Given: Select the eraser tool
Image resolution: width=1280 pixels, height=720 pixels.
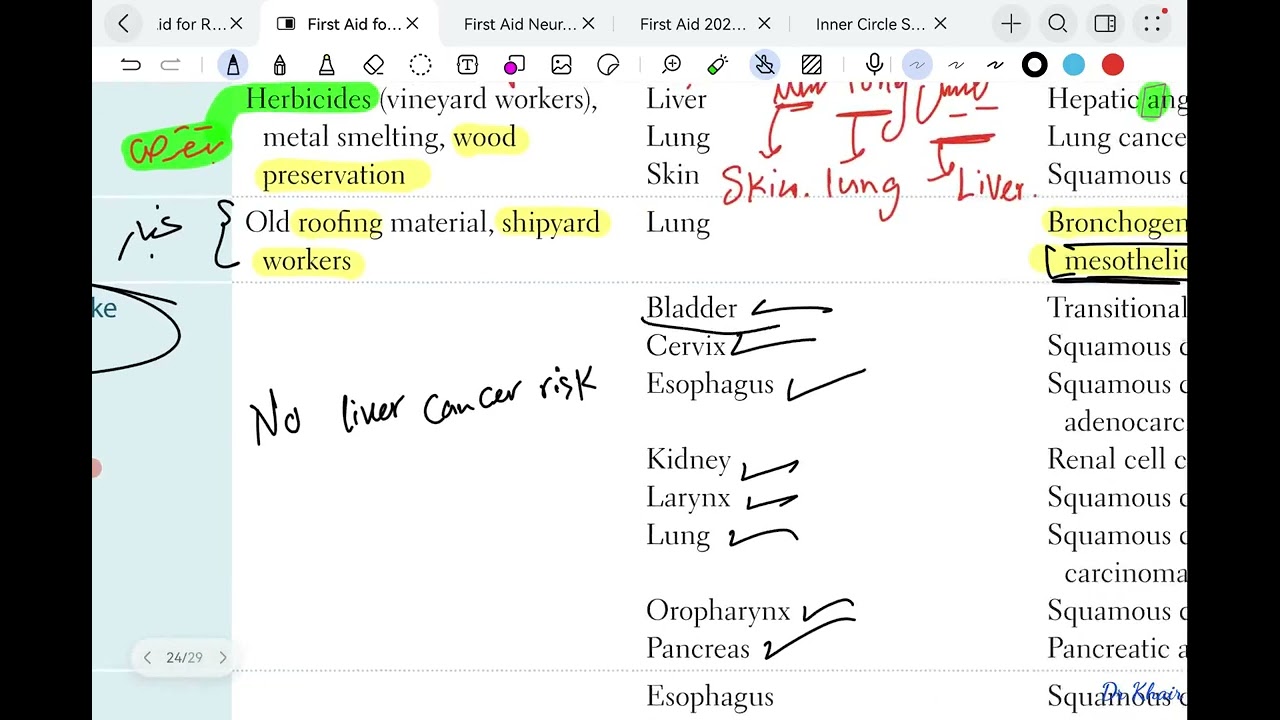Looking at the screenshot, I should 373,65.
